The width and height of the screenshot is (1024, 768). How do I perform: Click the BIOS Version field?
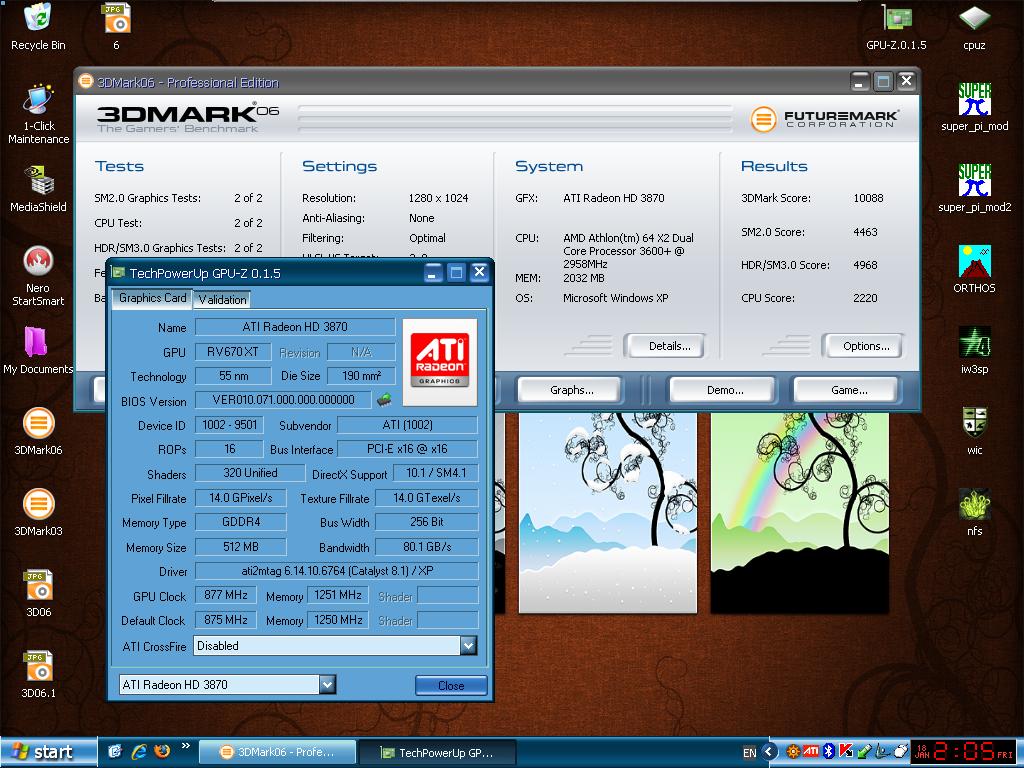click(x=283, y=400)
